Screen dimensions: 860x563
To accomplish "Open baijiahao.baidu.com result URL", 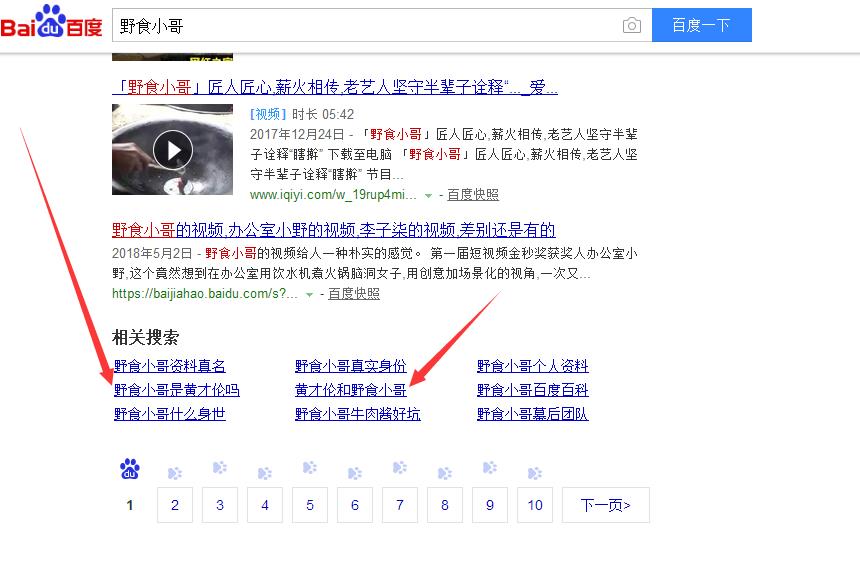I will pyautogui.click(x=205, y=294).
